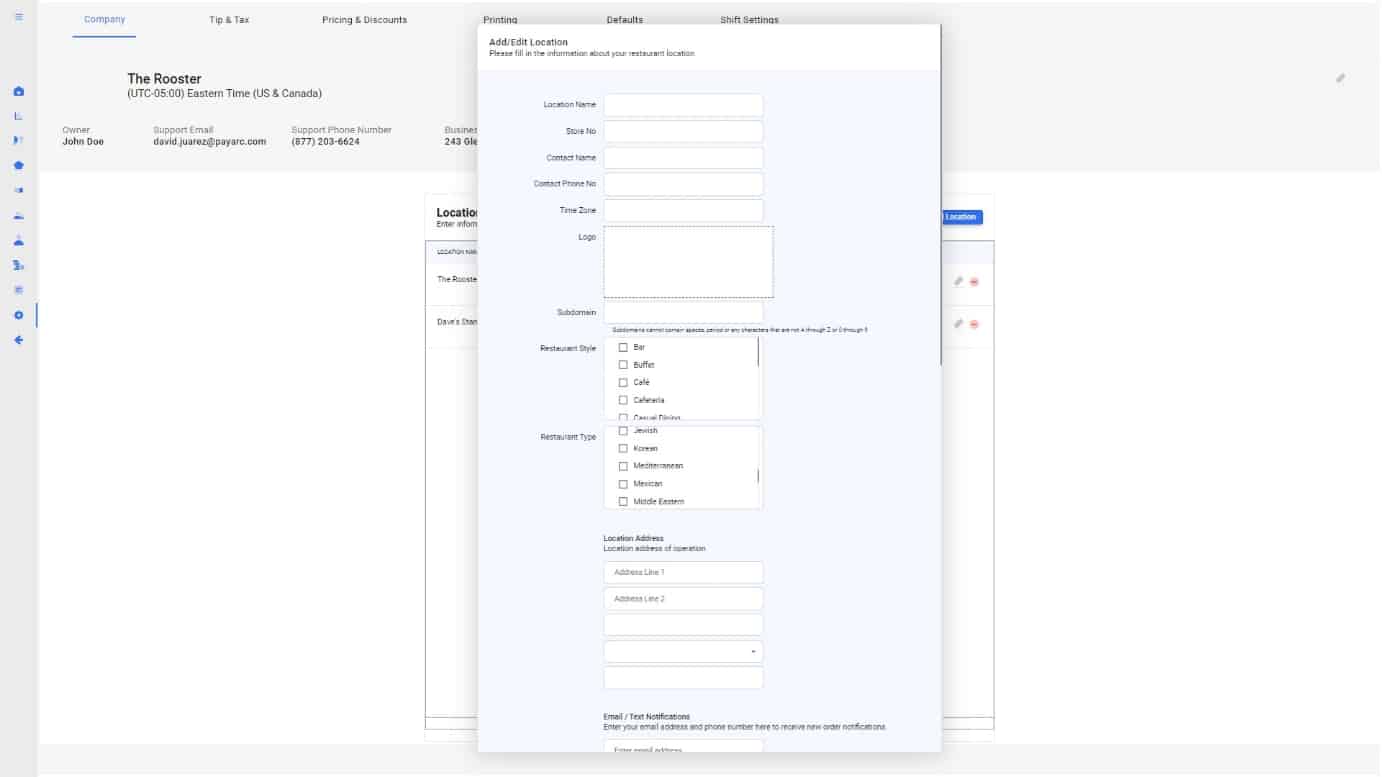Check the Korean restaurant type
The image size is (1382, 777).
click(623, 448)
